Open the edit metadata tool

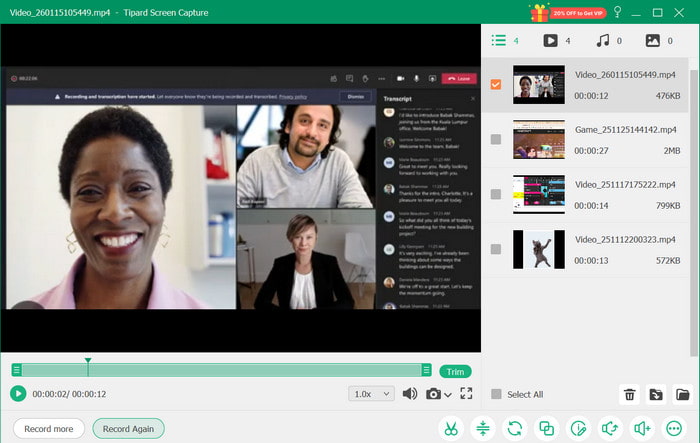(x=578, y=428)
